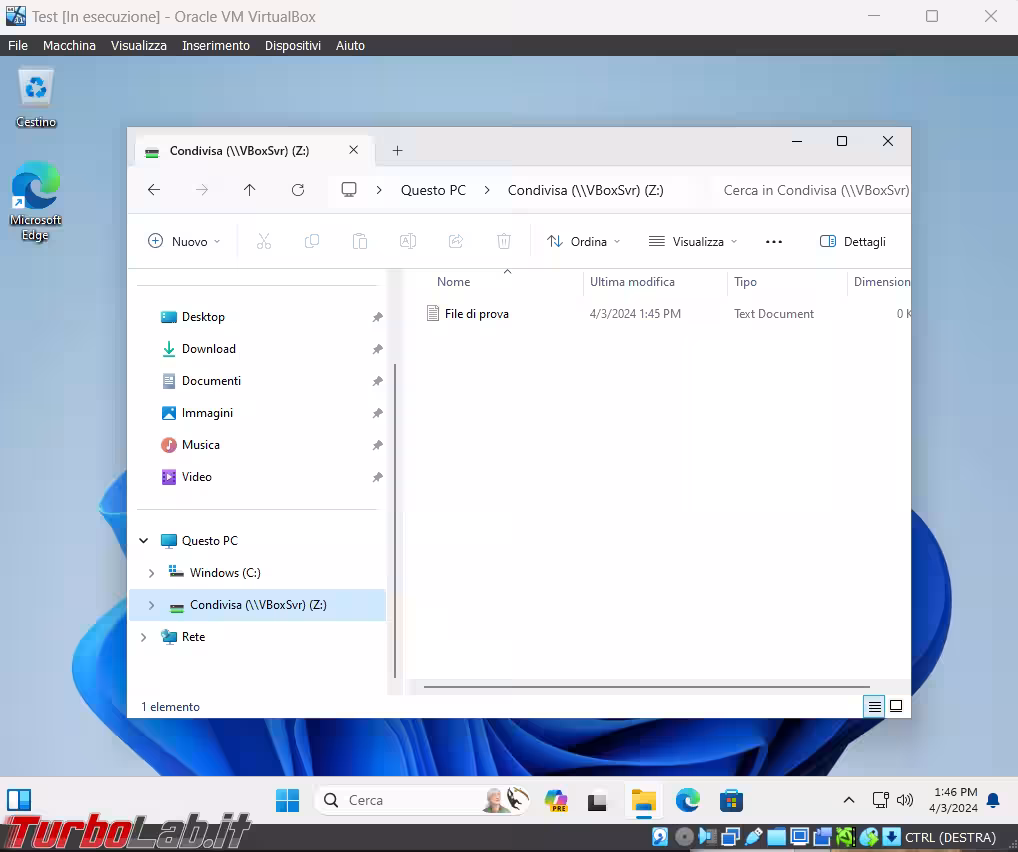Select the File di prova text document
The height and width of the screenshot is (852, 1018).
pyautogui.click(x=476, y=314)
